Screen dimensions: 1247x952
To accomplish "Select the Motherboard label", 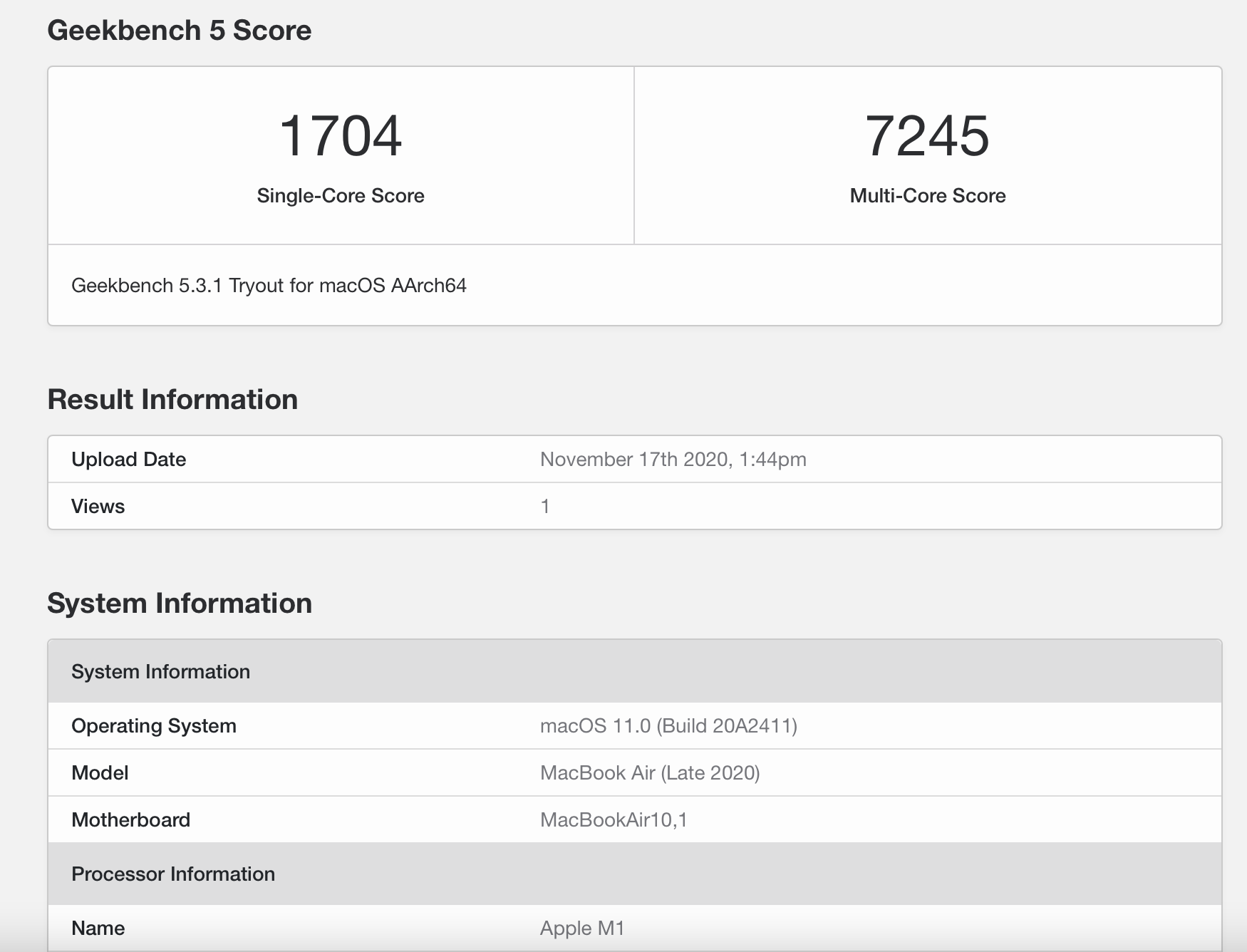I will click(x=131, y=819).
